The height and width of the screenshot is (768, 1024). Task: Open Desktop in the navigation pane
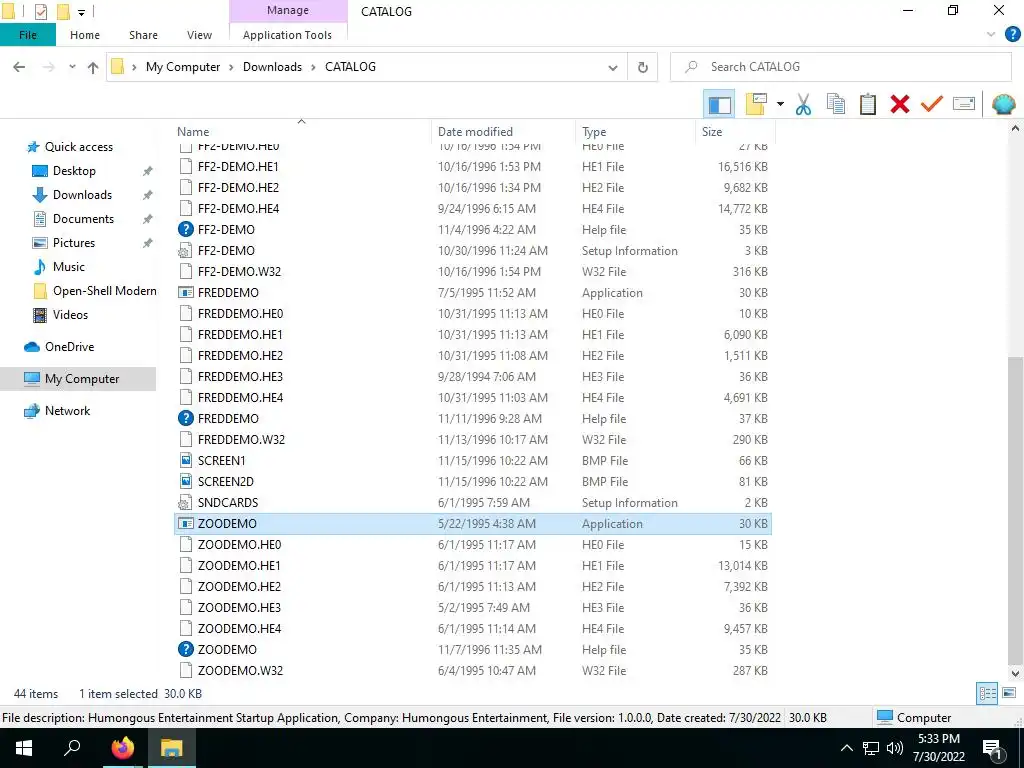point(74,171)
